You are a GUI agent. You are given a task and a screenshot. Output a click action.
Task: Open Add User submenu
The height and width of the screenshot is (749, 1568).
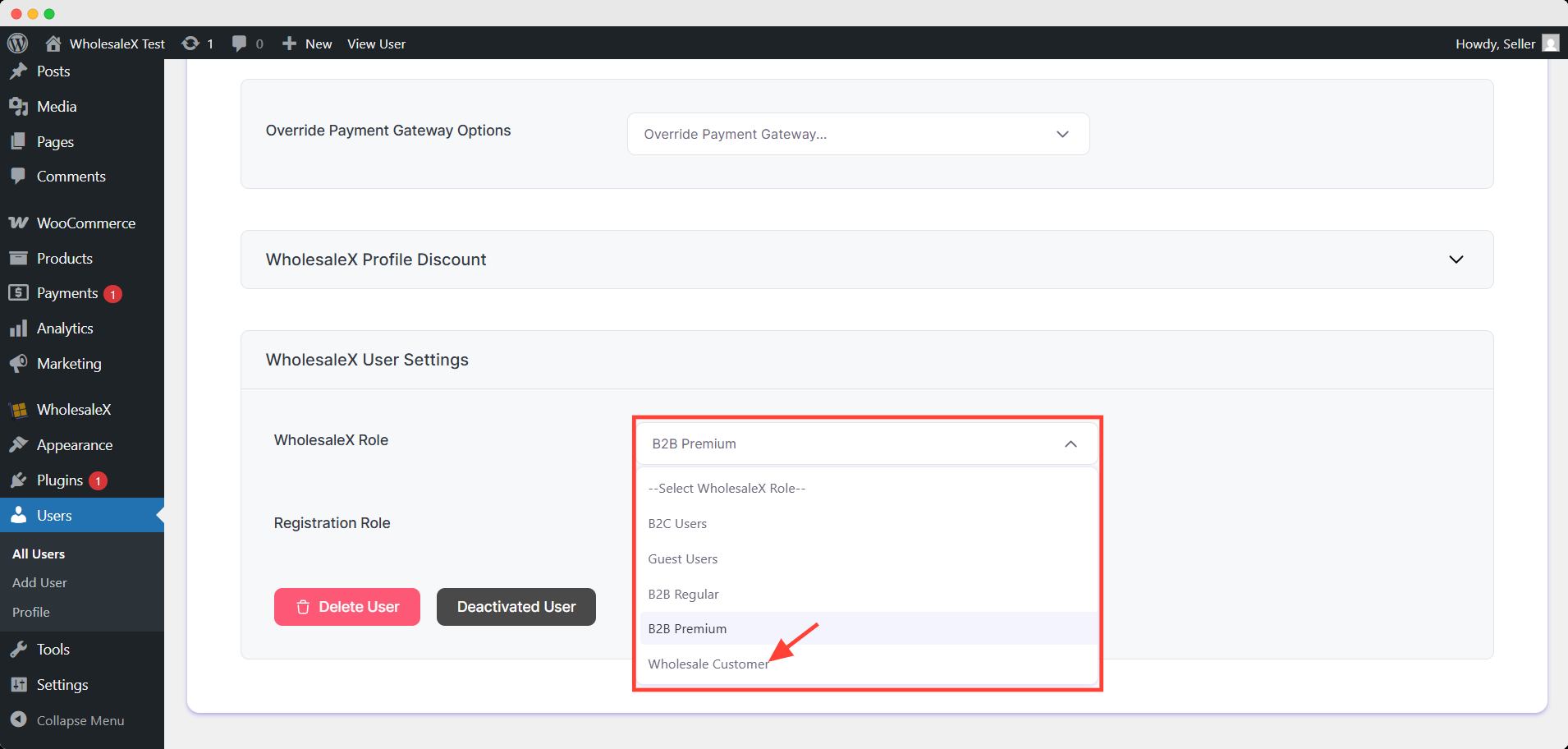pyautogui.click(x=39, y=583)
